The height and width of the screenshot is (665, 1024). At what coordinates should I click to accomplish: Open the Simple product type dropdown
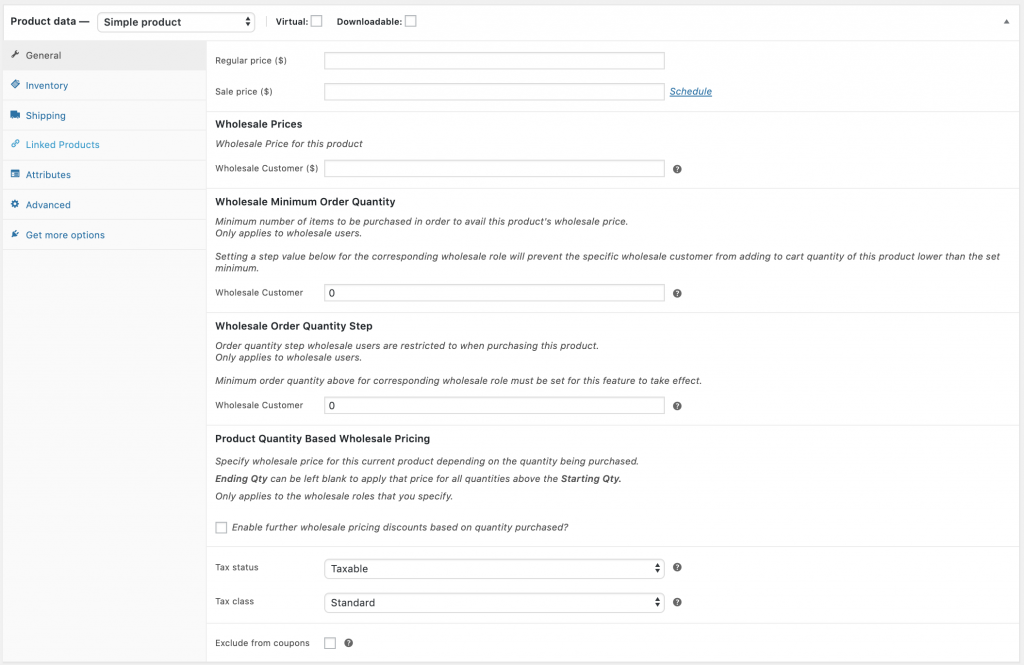click(x=176, y=22)
